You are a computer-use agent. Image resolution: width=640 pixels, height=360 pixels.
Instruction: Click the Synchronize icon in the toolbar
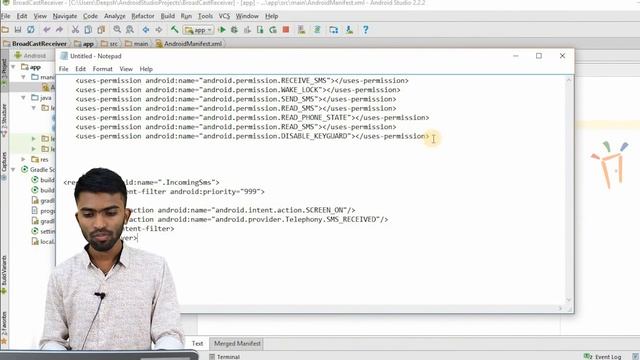coord(31,30)
